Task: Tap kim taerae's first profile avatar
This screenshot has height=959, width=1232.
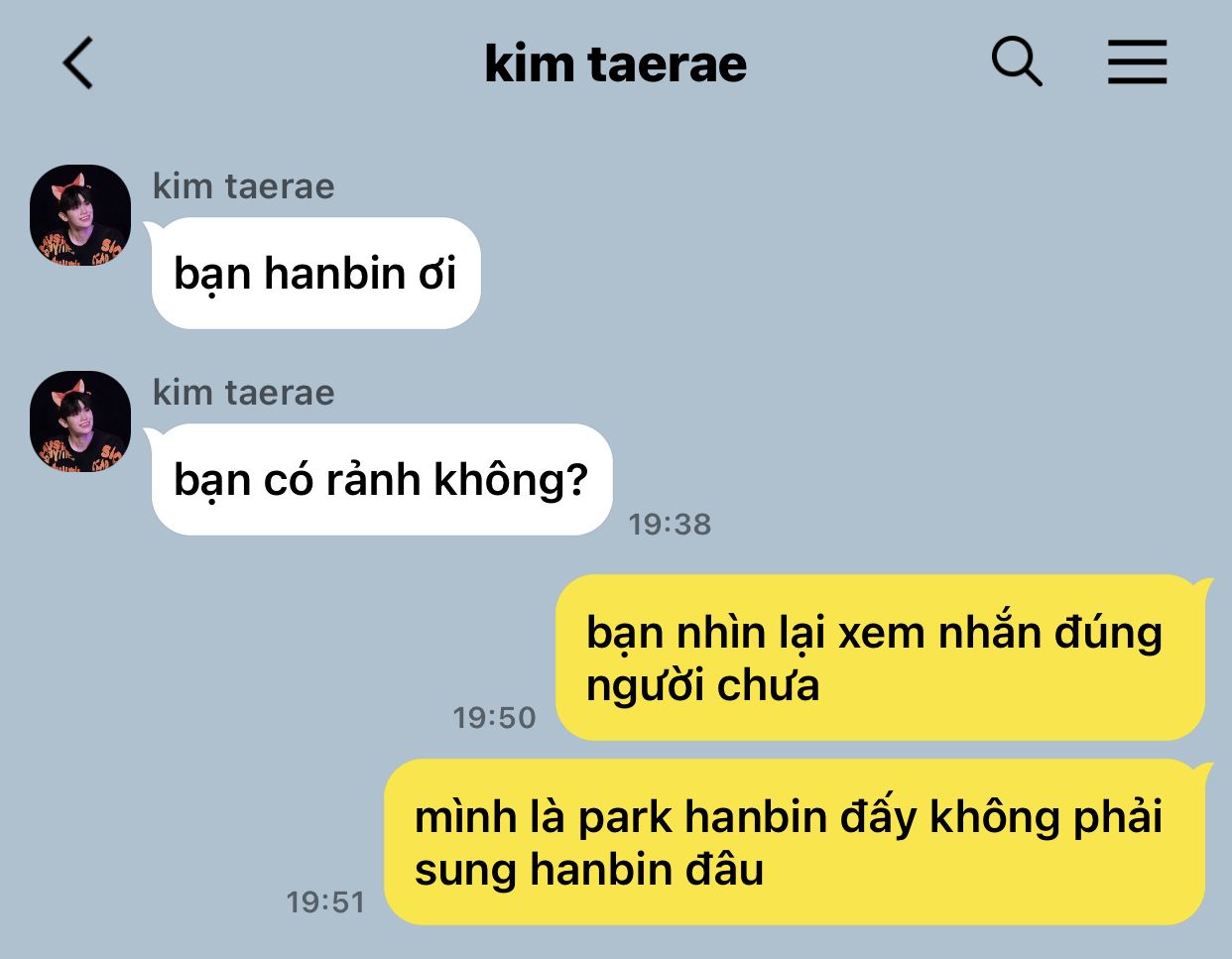Action: [x=80, y=215]
